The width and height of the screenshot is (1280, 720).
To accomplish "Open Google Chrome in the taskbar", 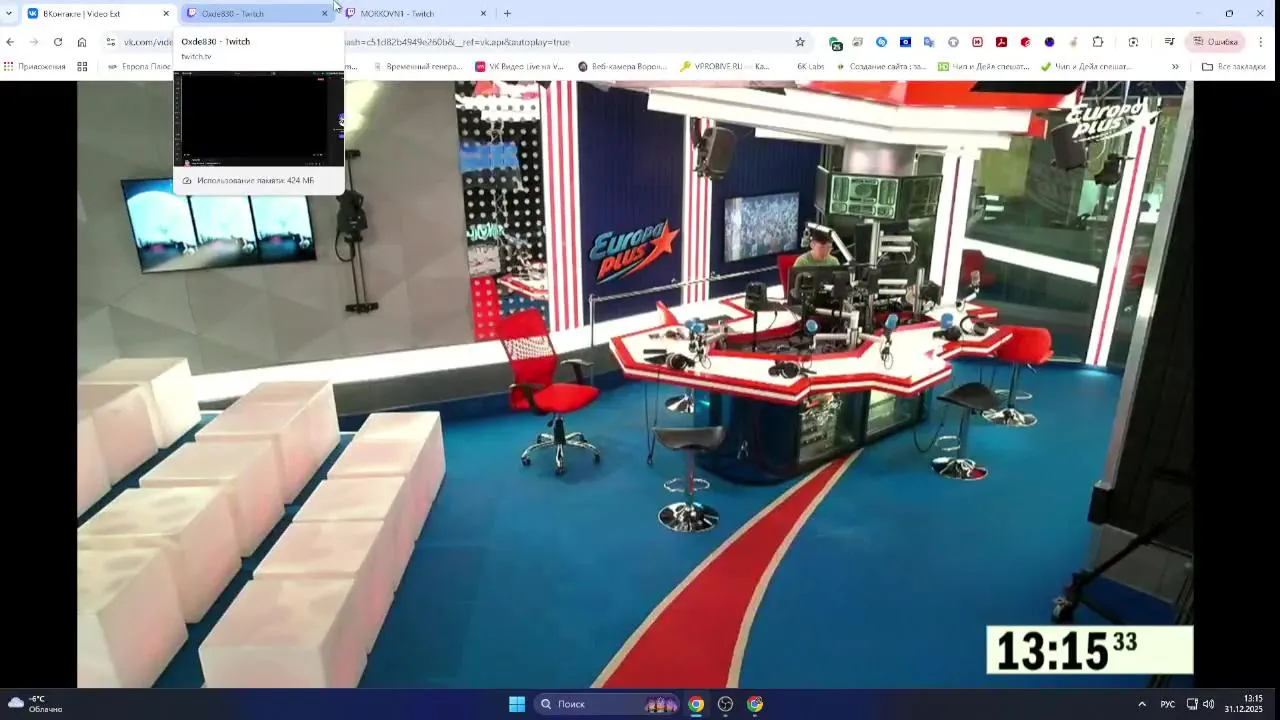I will [696, 704].
